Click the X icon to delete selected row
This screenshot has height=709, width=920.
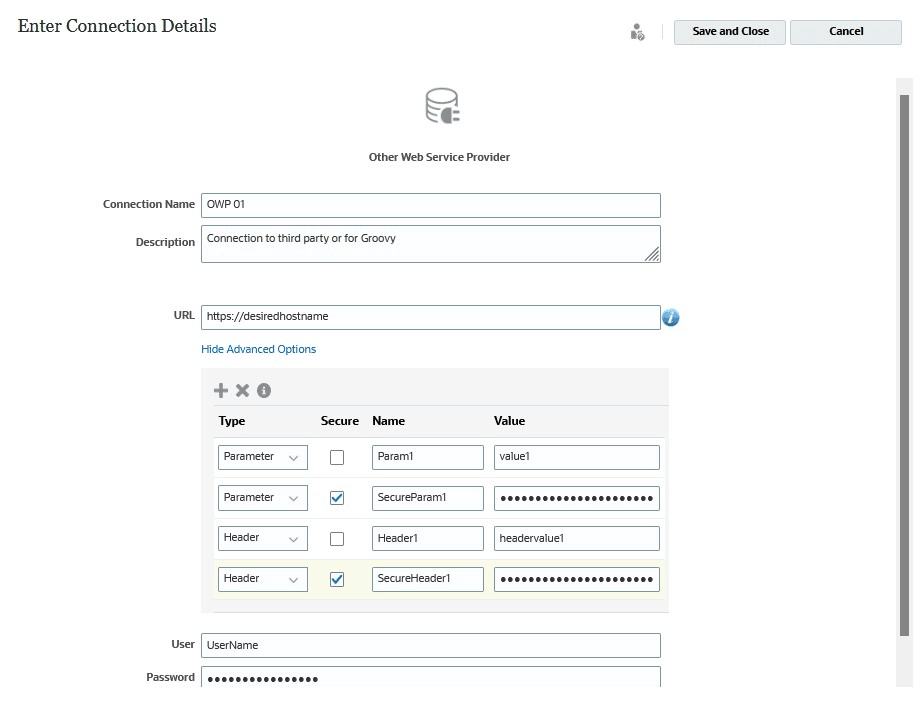point(243,390)
